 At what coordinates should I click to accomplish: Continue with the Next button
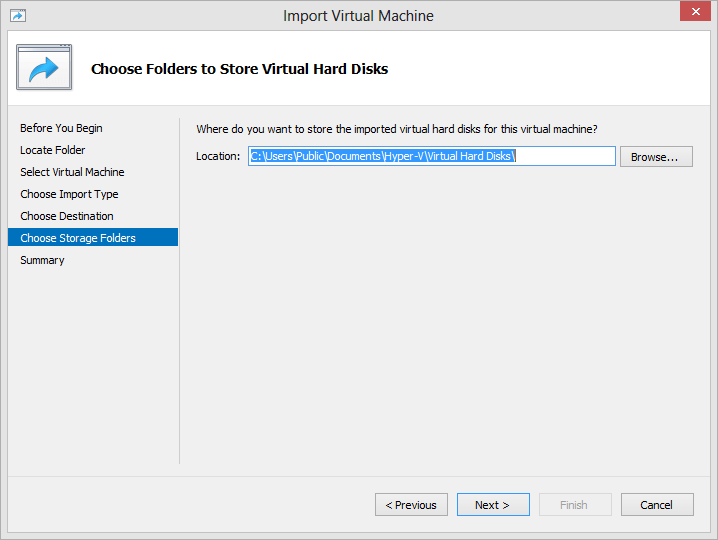pos(493,505)
